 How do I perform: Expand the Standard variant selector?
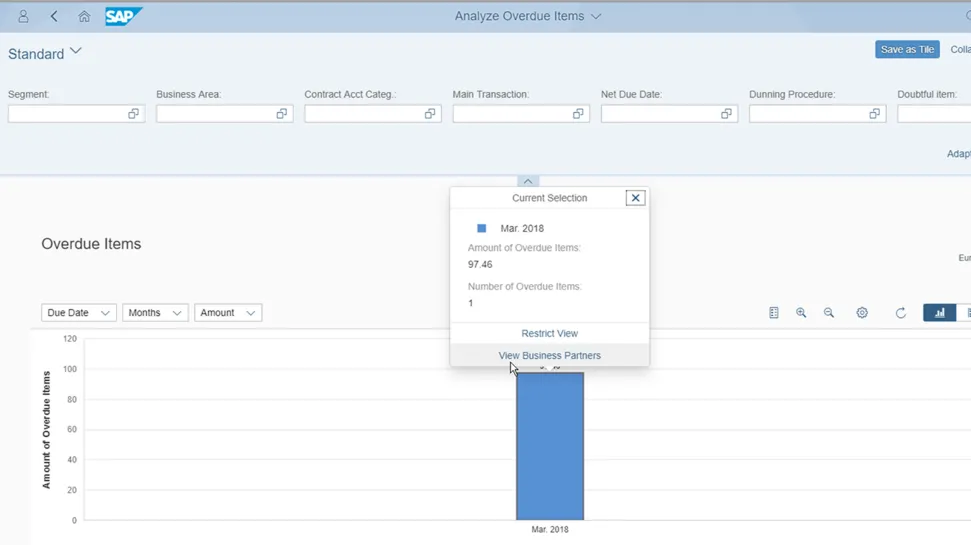click(x=75, y=52)
